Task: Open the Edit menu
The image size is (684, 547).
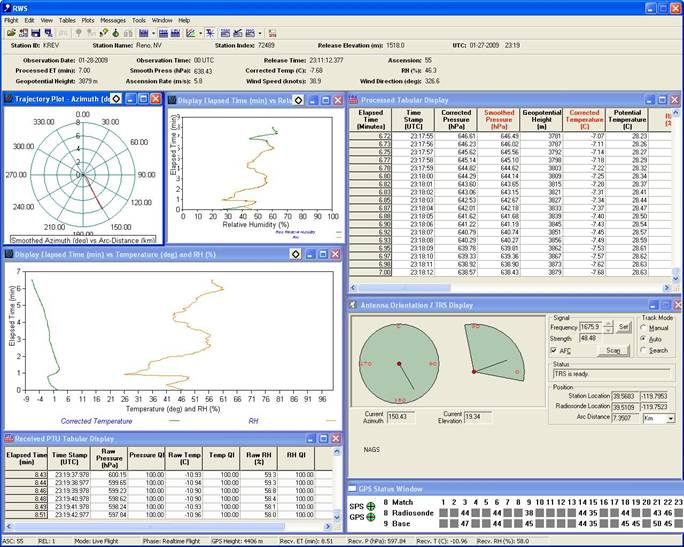Action: pos(29,21)
